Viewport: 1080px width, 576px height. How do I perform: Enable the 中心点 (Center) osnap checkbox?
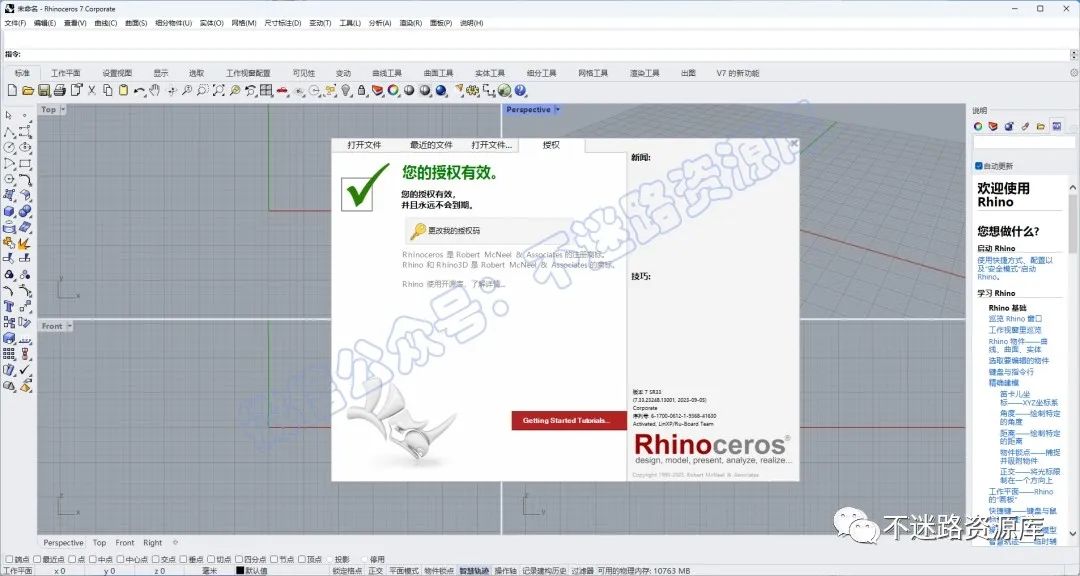point(120,559)
